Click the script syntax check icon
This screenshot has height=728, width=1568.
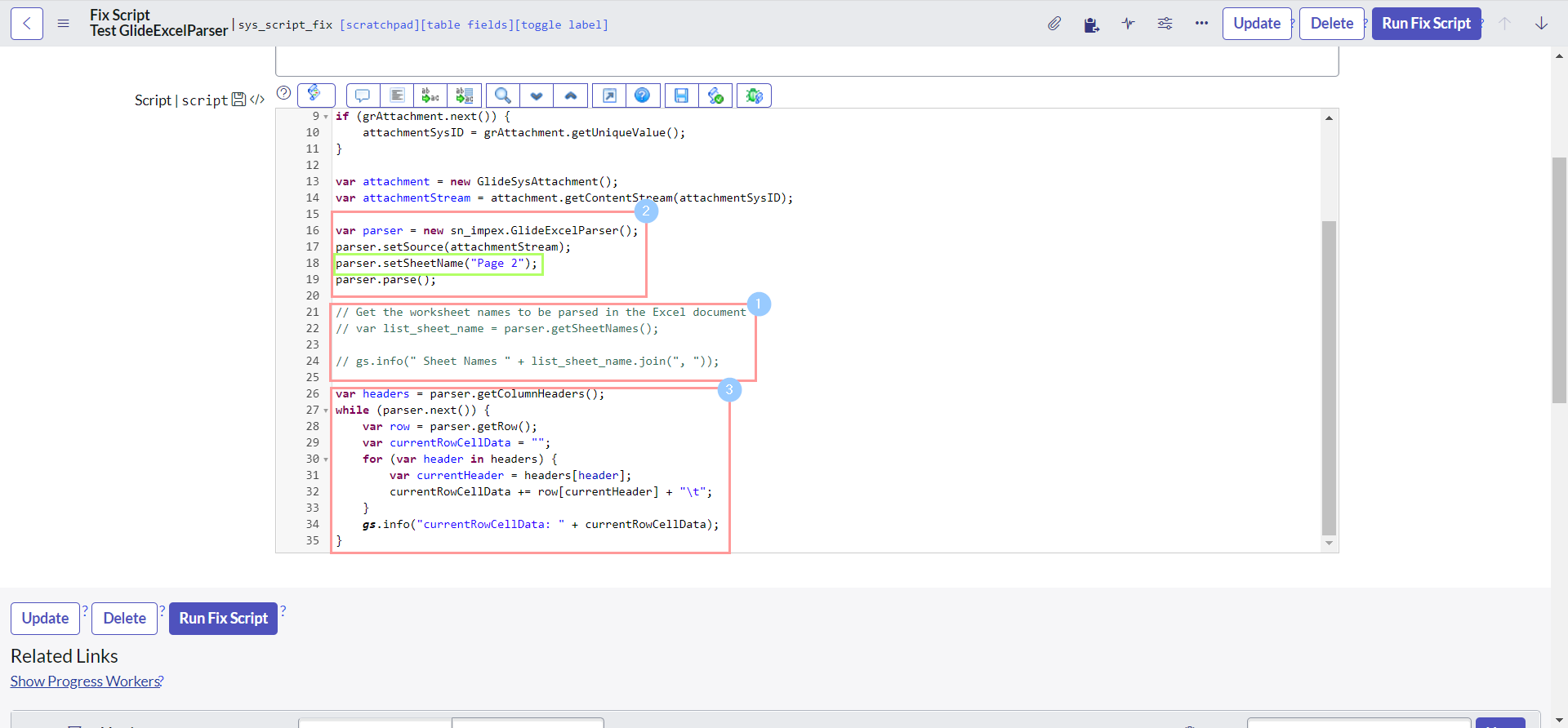click(715, 95)
